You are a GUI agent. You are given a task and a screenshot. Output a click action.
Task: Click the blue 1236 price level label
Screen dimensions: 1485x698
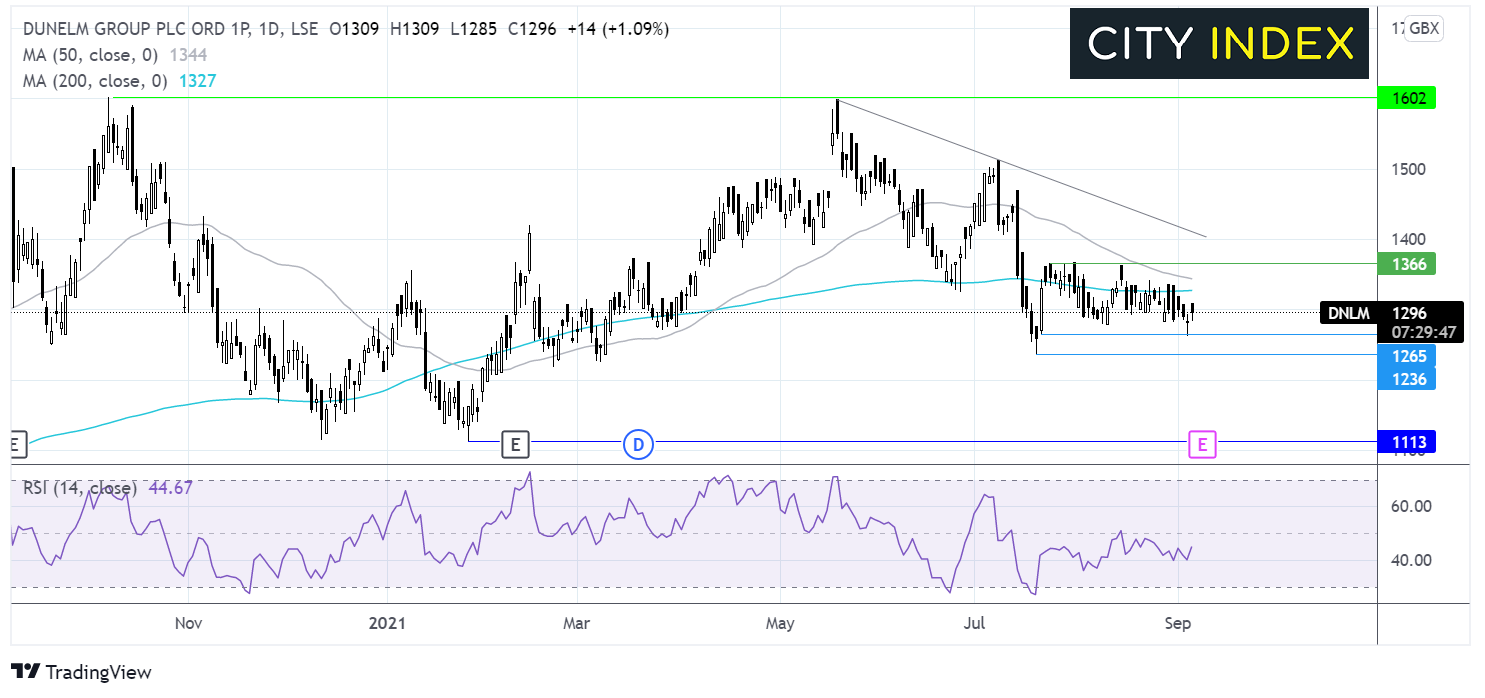1405,378
